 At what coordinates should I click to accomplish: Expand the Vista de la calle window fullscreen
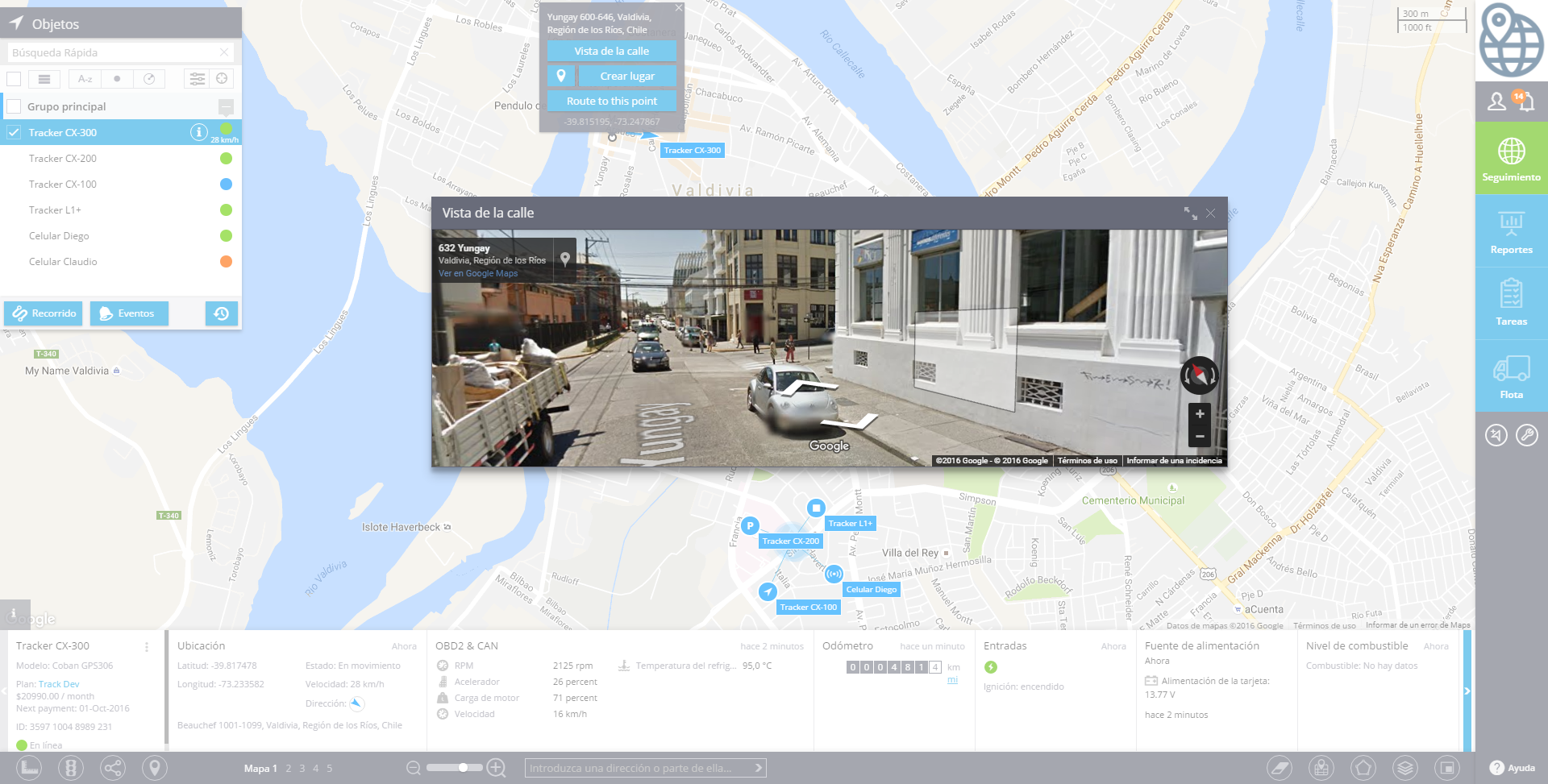pyautogui.click(x=1190, y=213)
